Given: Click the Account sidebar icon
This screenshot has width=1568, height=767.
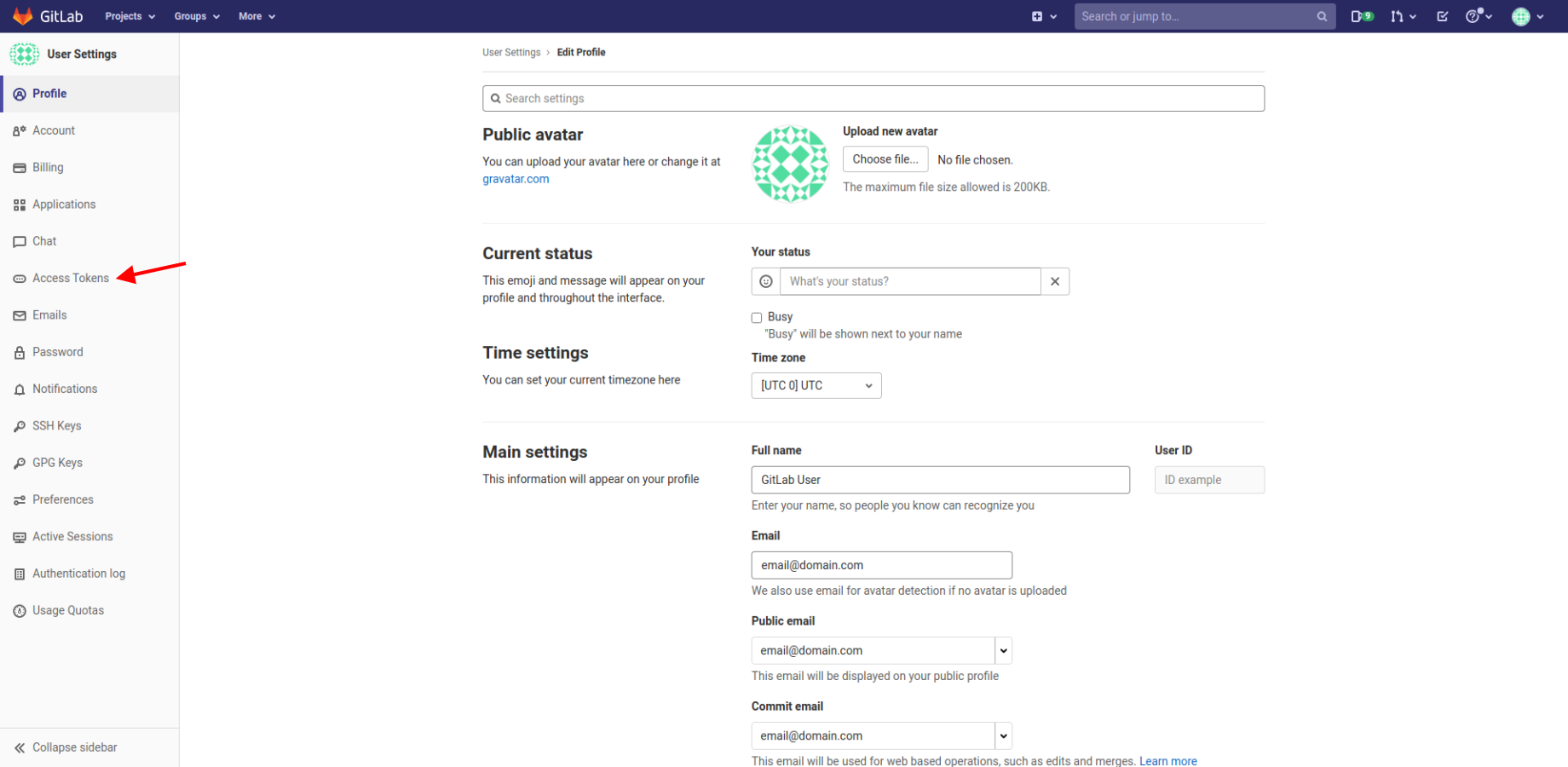Looking at the screenshot, I should point(20,130).
